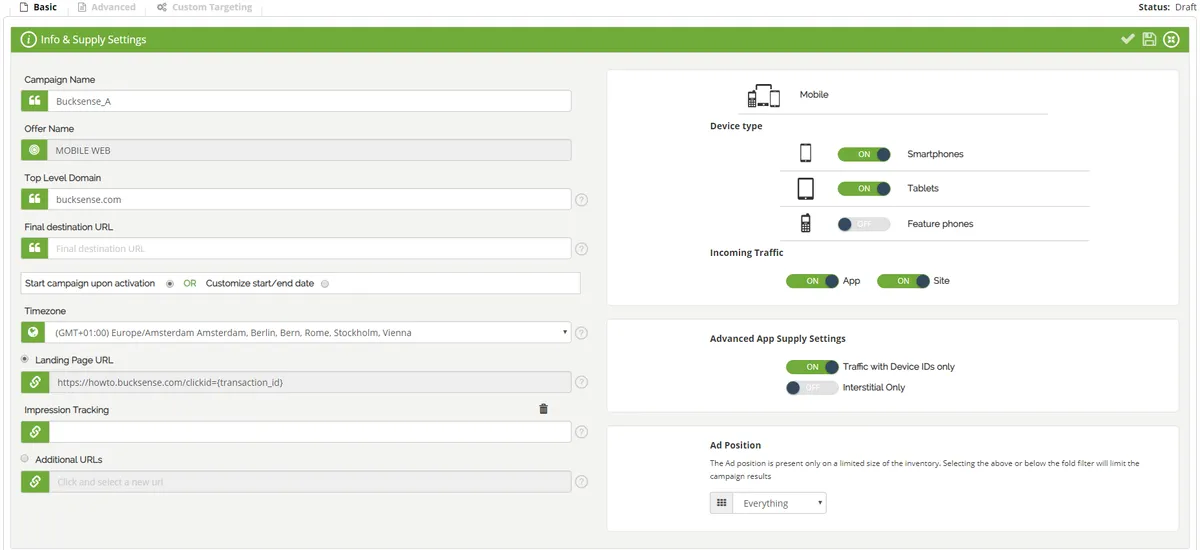Select the Additional URLs radio button

tap(25, 459)
